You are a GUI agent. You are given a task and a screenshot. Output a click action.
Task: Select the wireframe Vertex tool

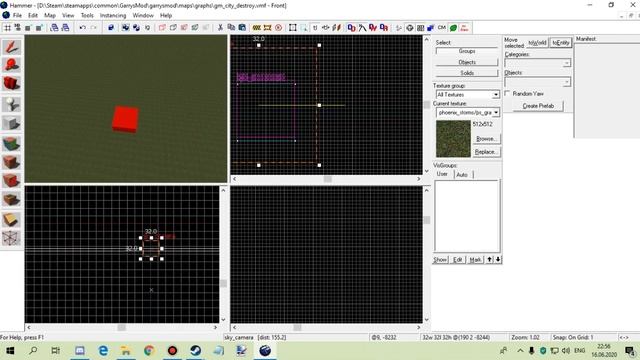pos(11,238)
